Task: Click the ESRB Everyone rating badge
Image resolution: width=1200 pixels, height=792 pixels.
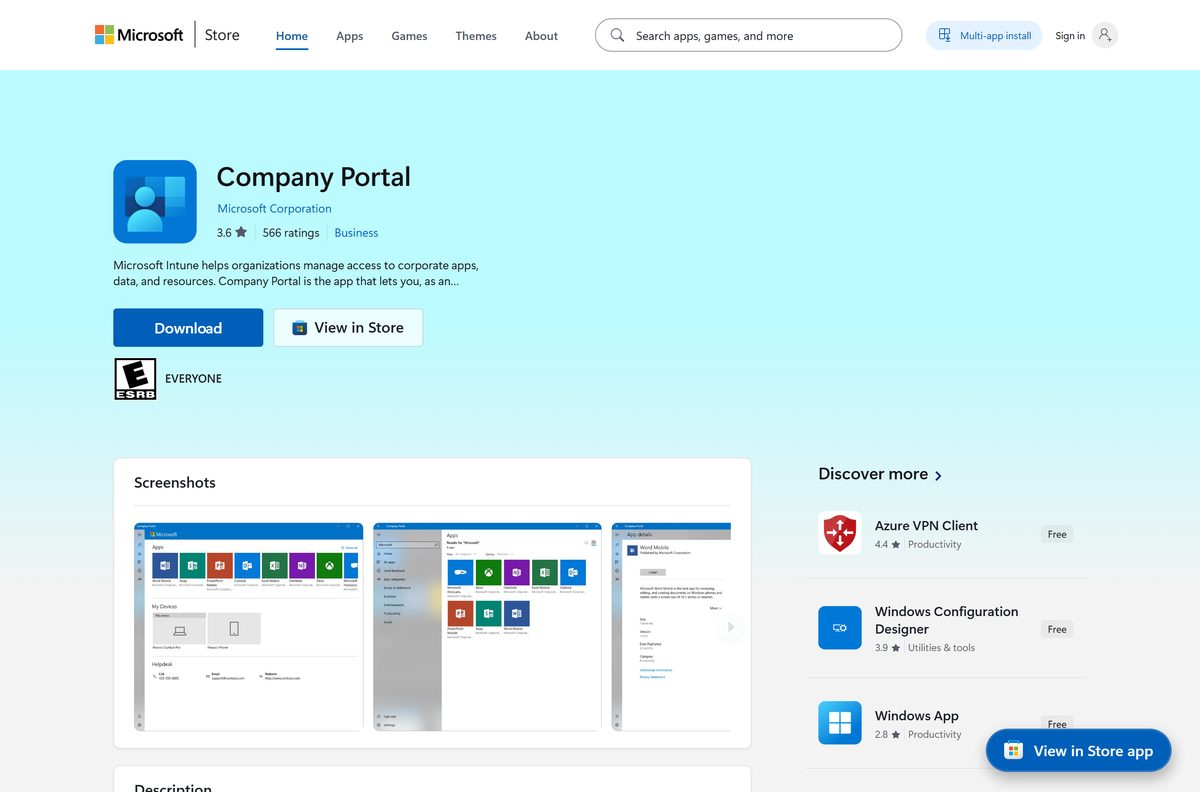Action: coord(135,379)
